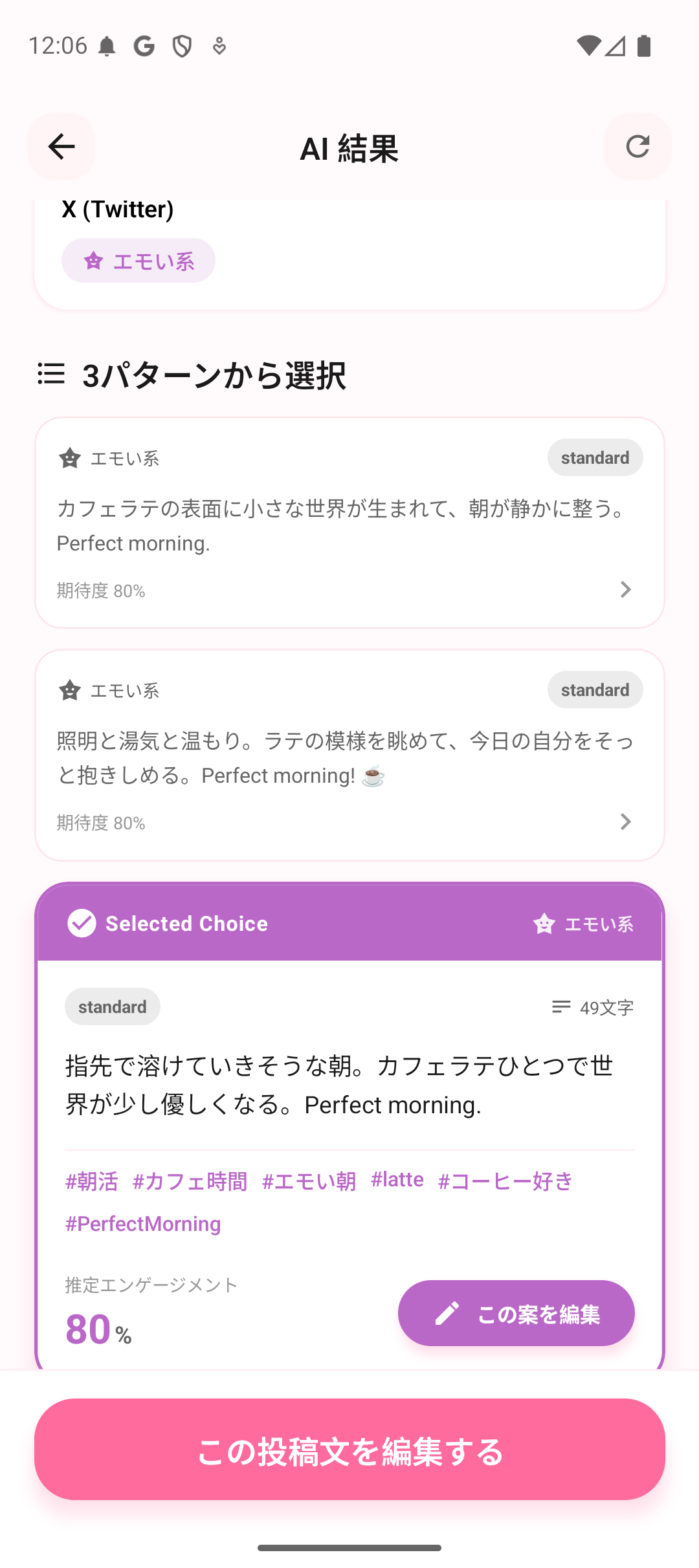Select the pattern starting with 照明と湯気と温もり

coord(346,757)
